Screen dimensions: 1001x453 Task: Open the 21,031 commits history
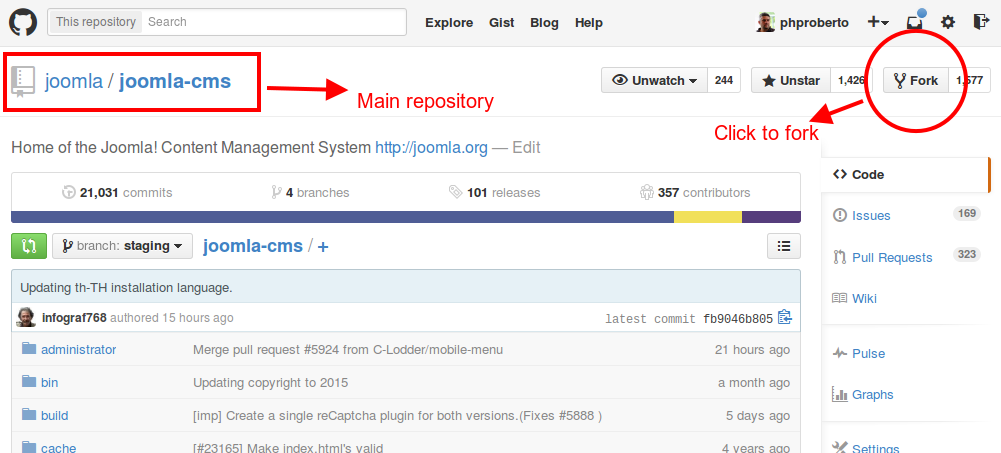coord(117,192)
